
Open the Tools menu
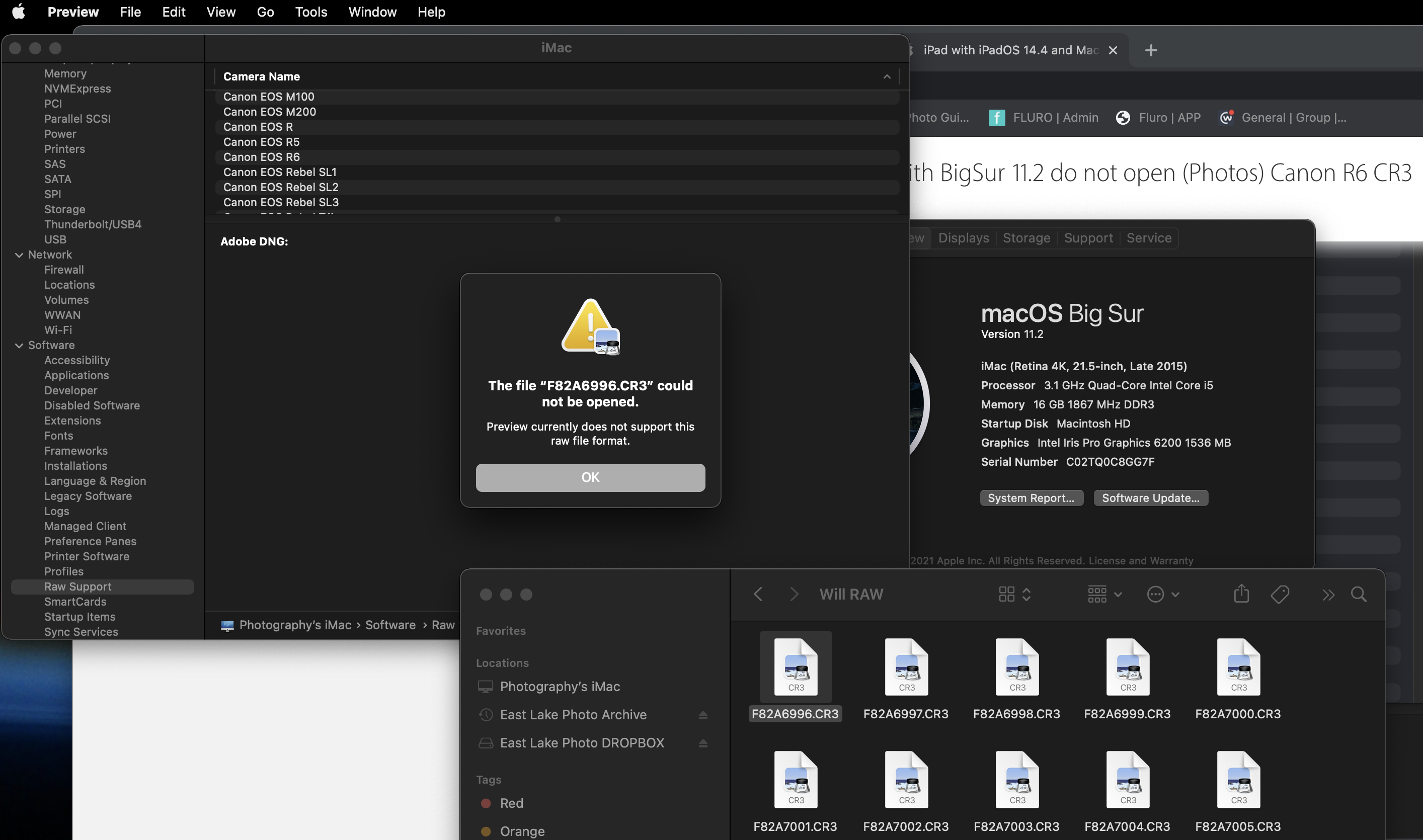click(311, 12)
